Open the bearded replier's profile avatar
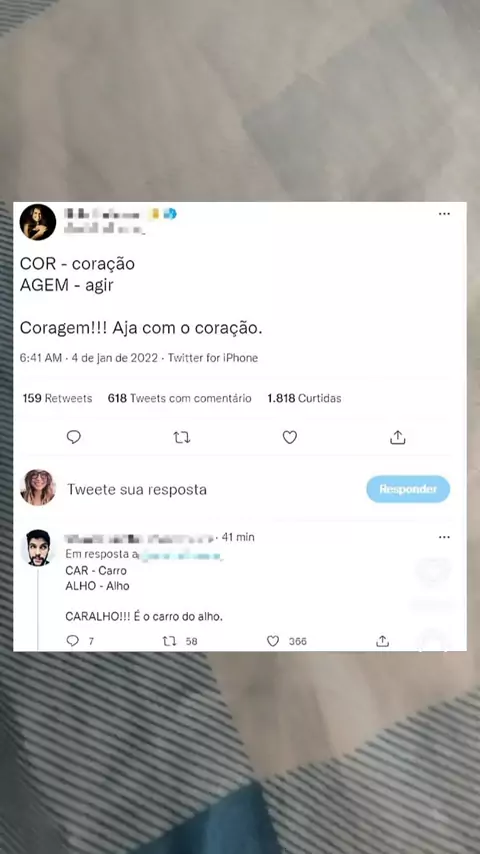 pyautogui.click(x=38, y=547)
